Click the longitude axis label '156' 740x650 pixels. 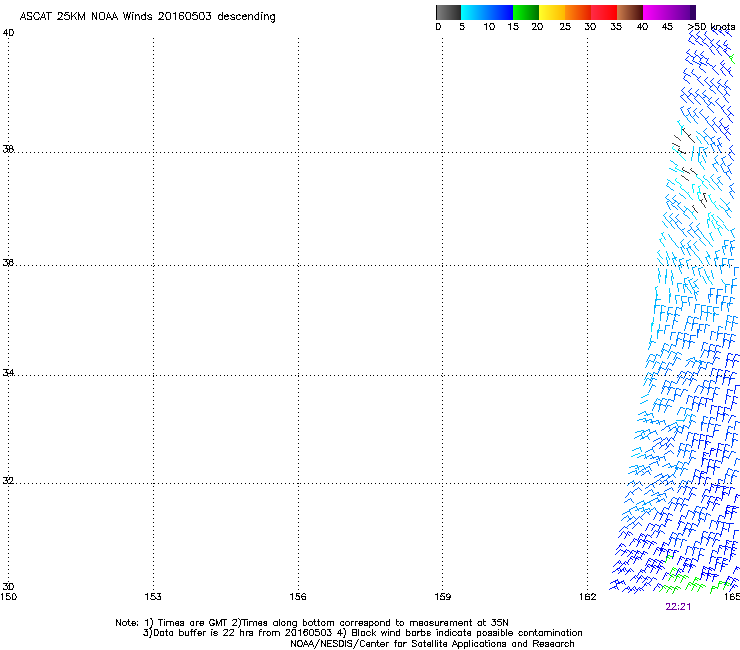point(298,597)
